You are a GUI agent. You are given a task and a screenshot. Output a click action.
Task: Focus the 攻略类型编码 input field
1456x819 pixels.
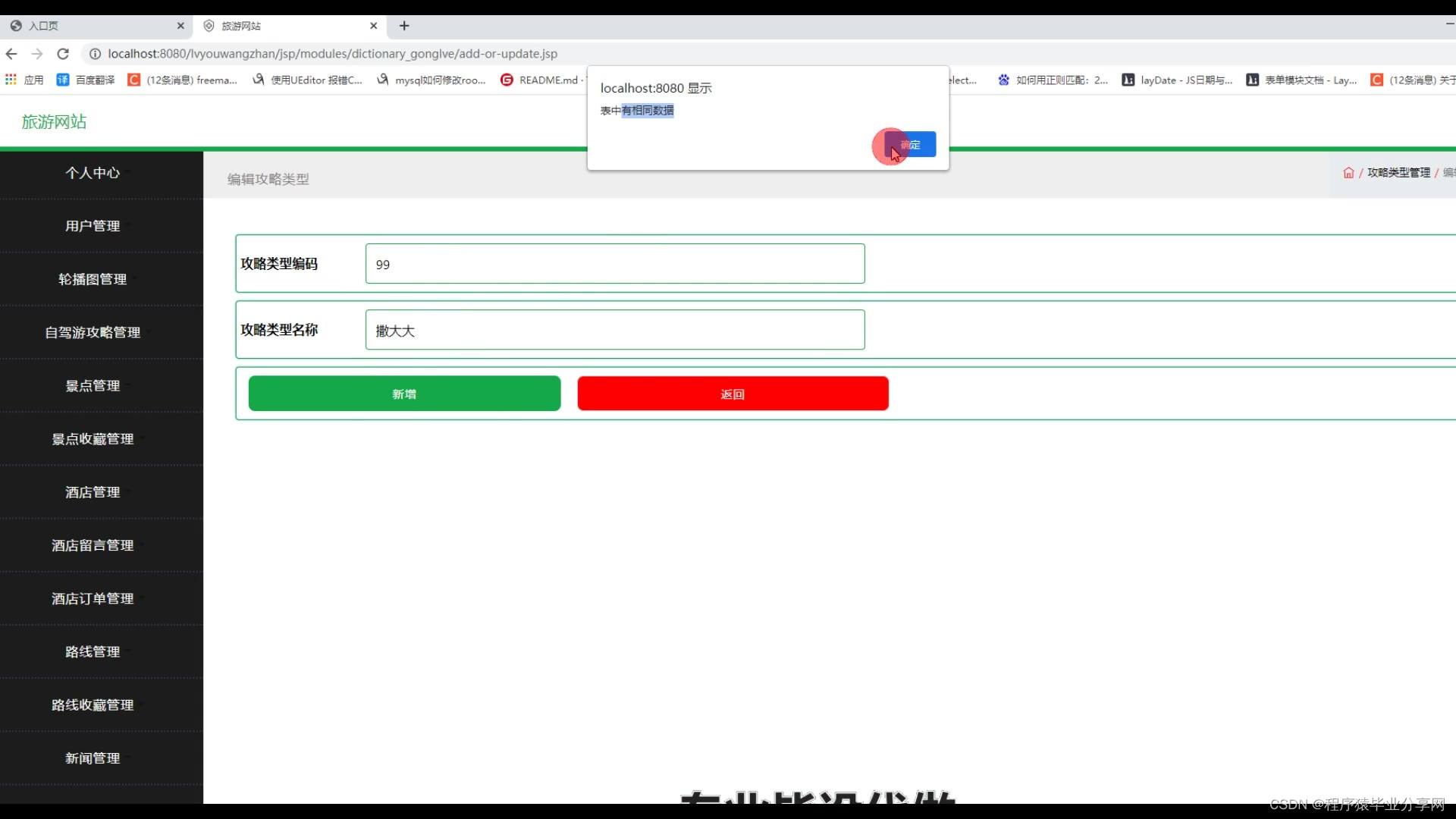tap(614, 264)
